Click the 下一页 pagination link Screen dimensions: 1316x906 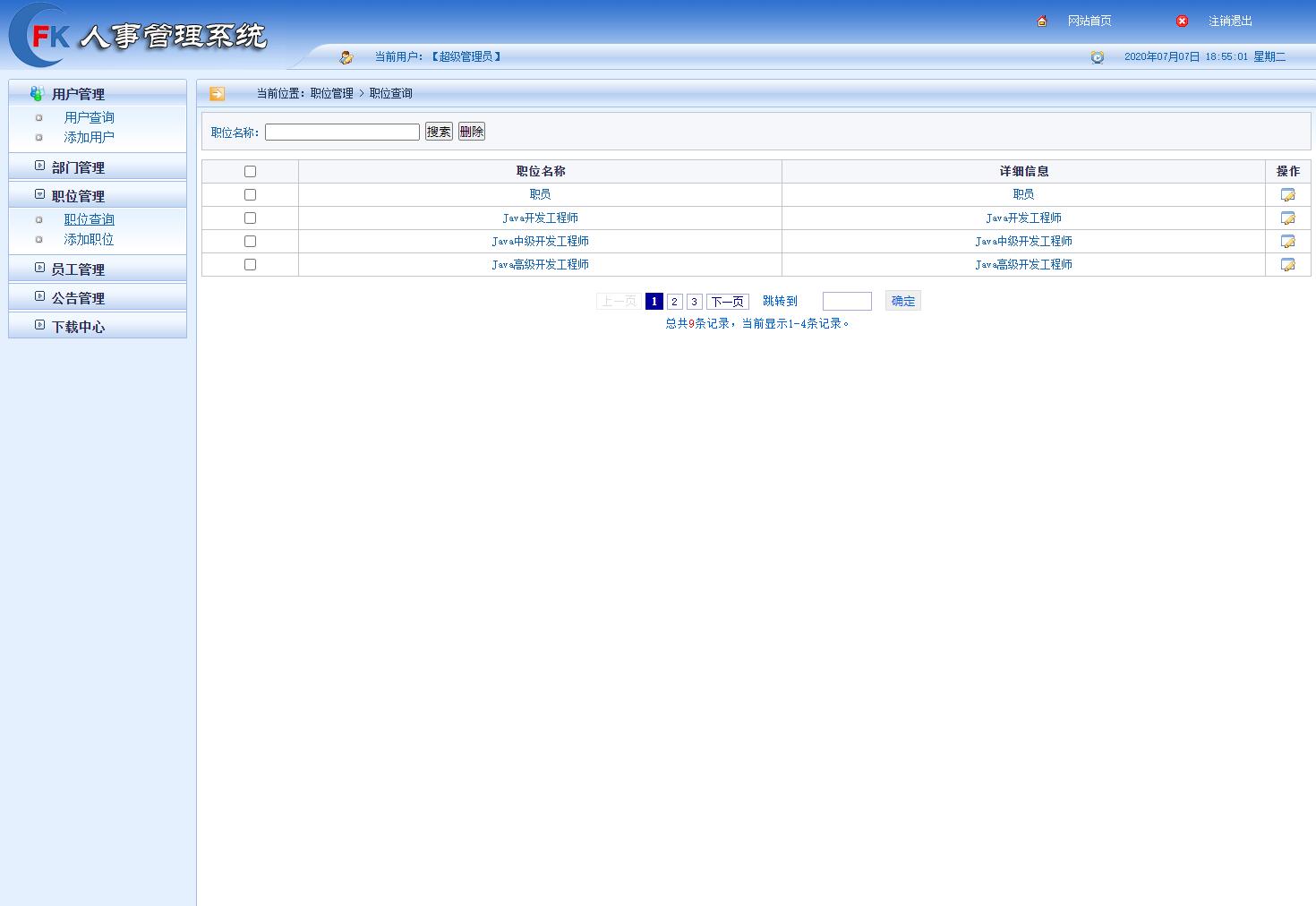[727, 301]
